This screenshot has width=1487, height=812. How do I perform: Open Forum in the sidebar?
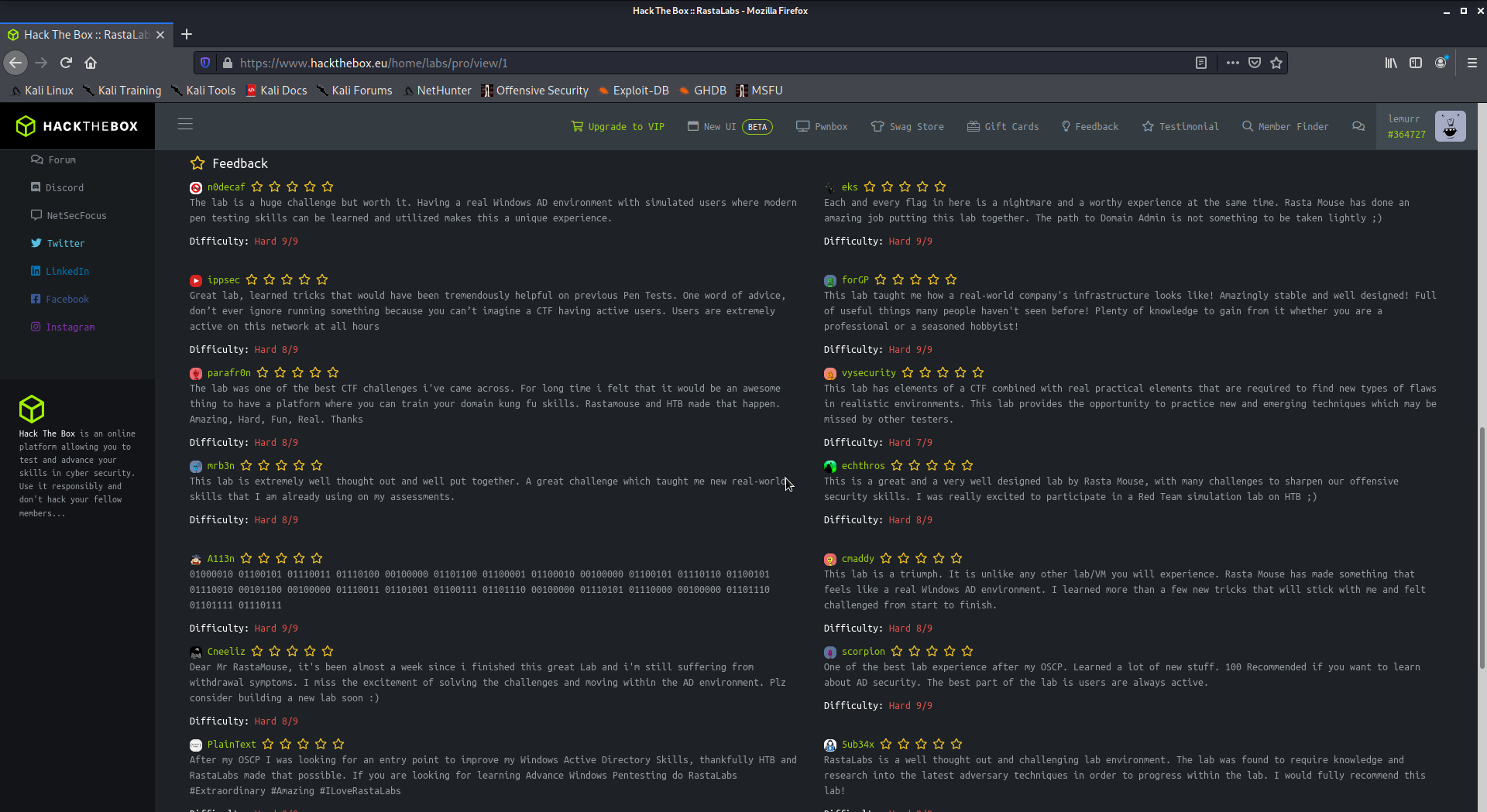pyautogui.click(x=53, y=160)
